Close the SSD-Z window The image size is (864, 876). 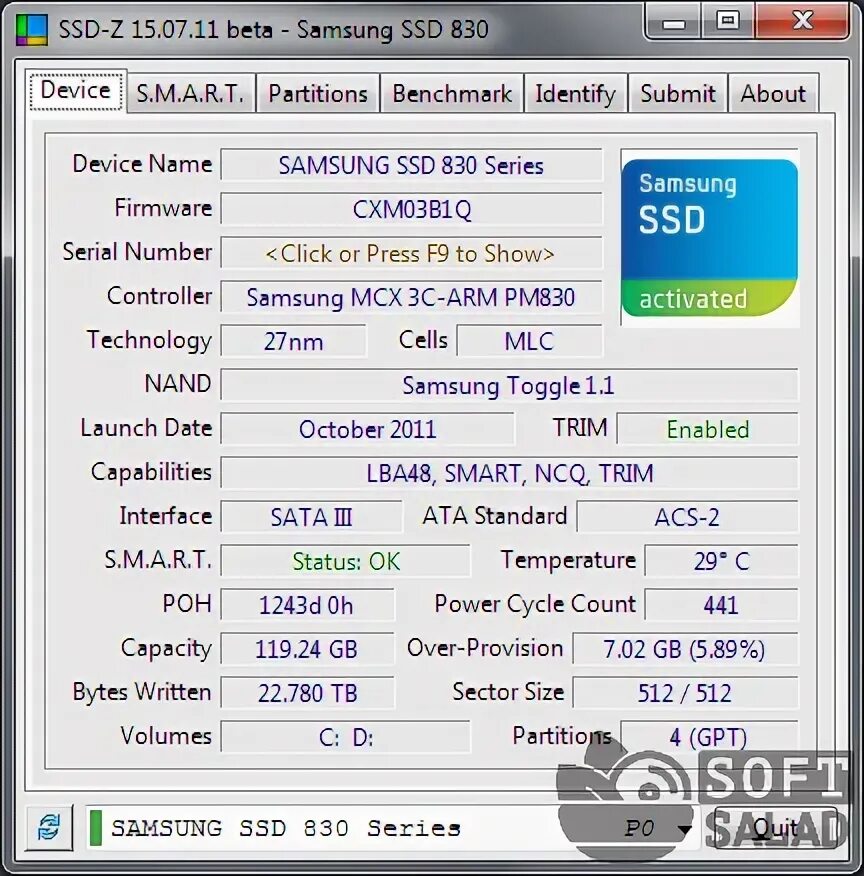click(x=802, y=21)
